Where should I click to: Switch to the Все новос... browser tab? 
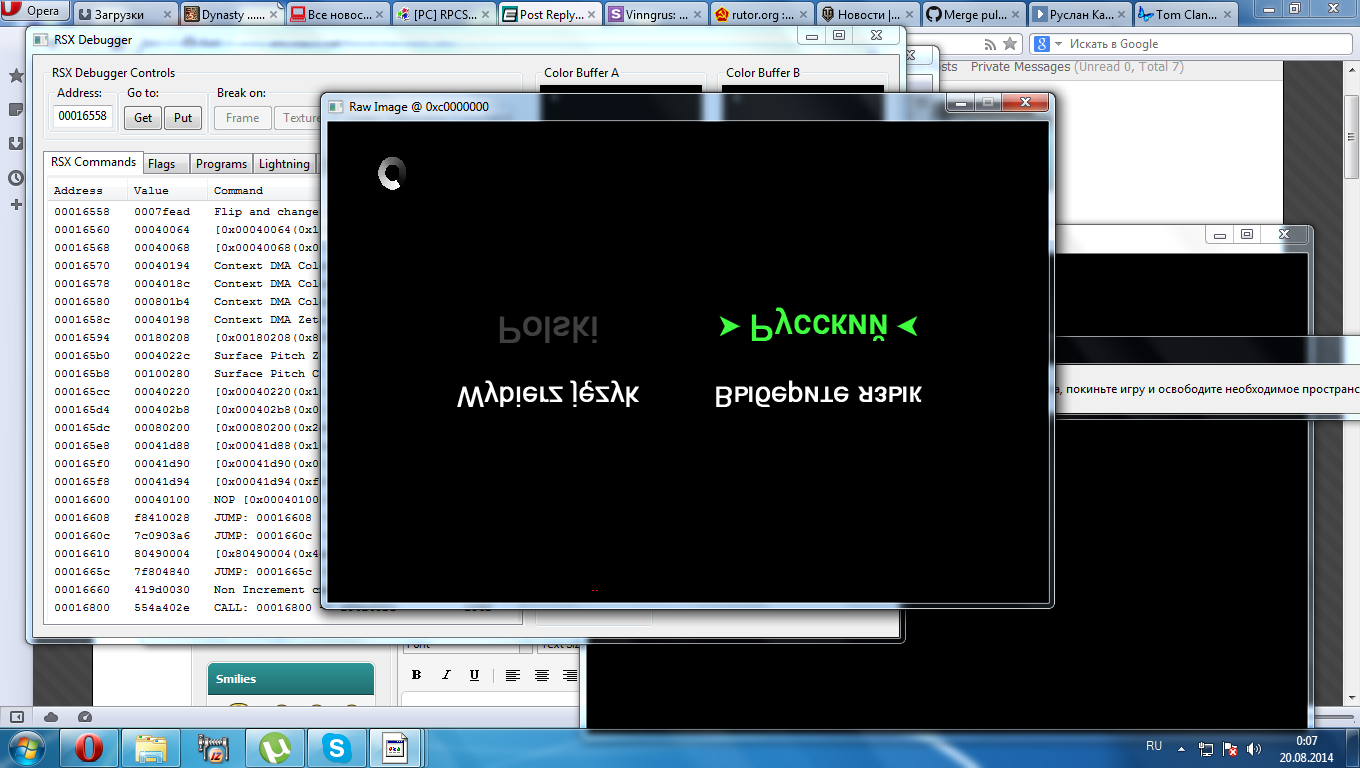(339, 15)
